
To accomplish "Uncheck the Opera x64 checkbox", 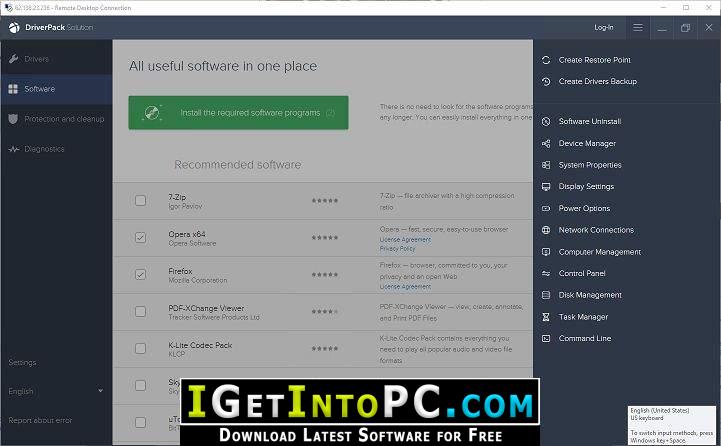I will 140,238.
